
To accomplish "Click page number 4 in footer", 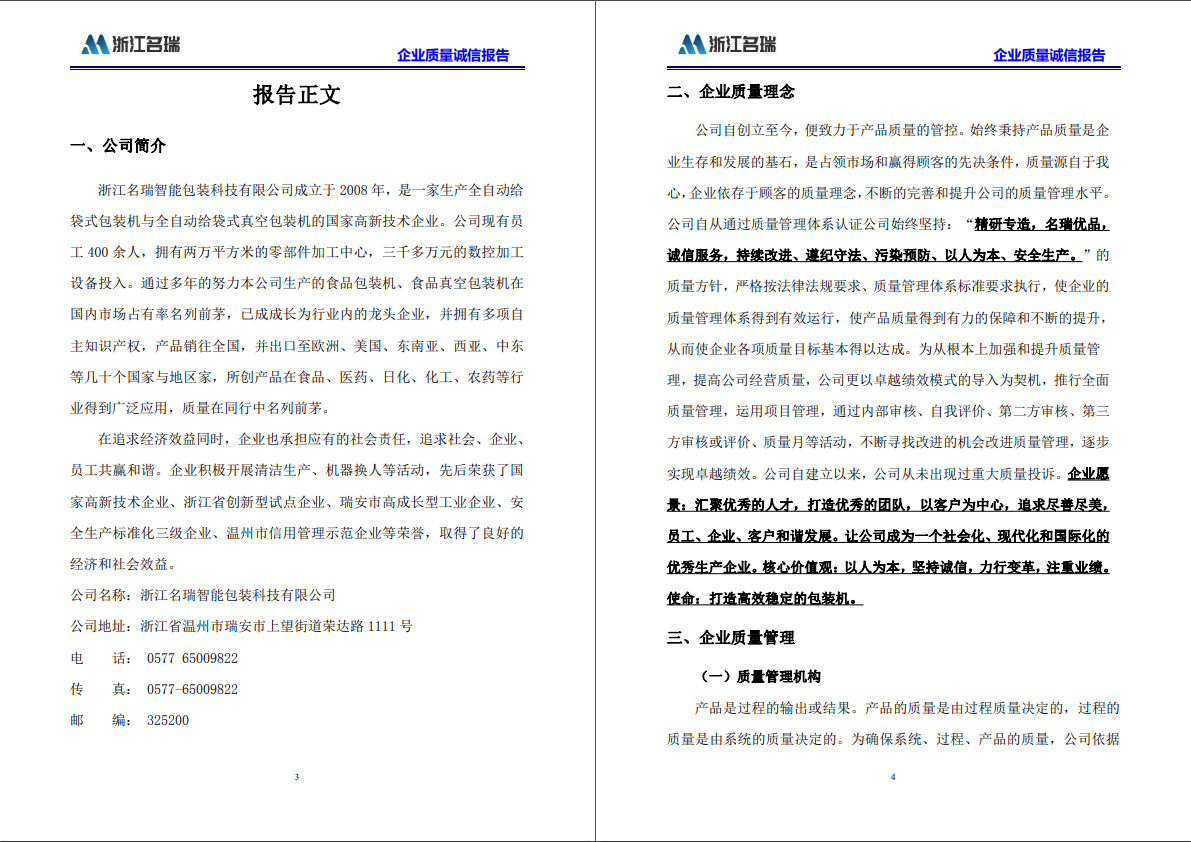I will tap(893, 777).
